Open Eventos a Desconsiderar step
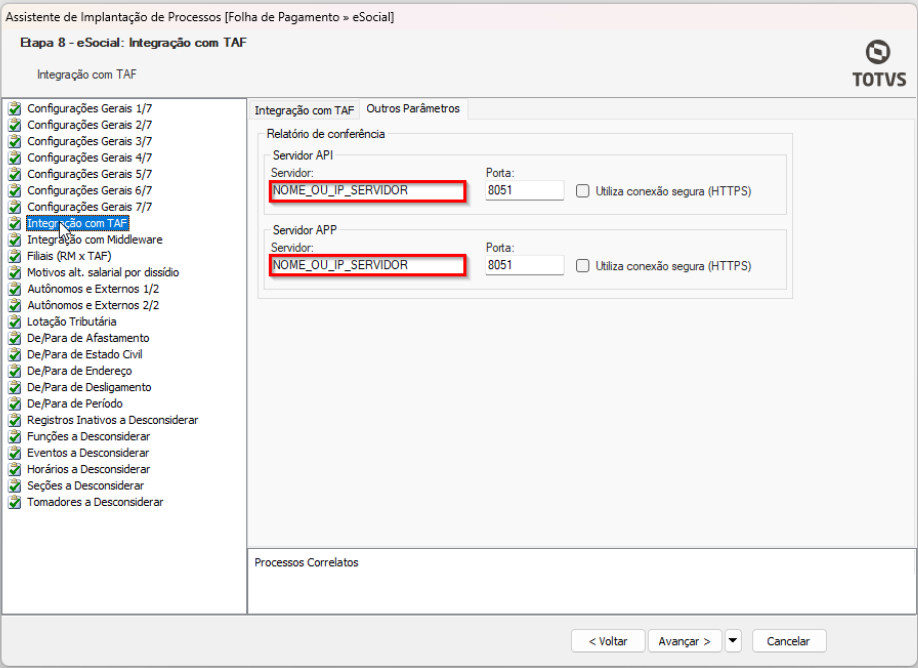Viewport: 918px width, 668px height. [x=88, y=453]
